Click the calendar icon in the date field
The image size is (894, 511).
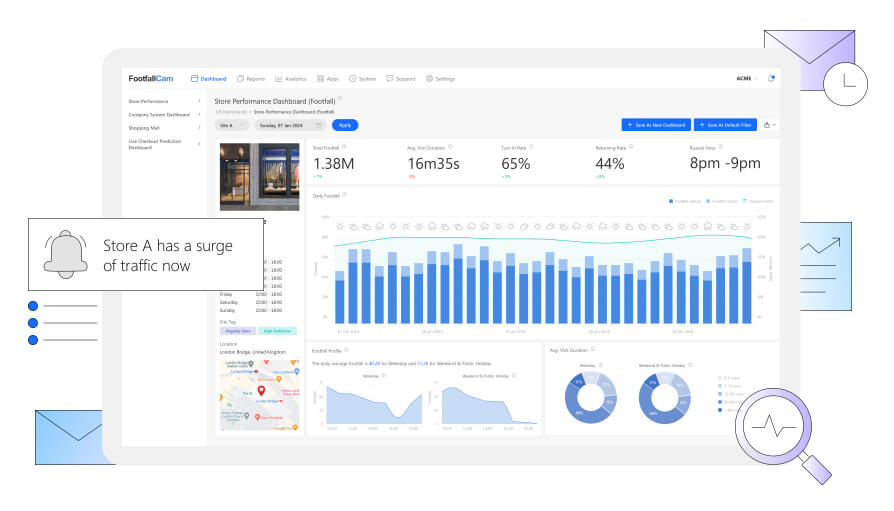pyautogui.click(x=319, y=125)
